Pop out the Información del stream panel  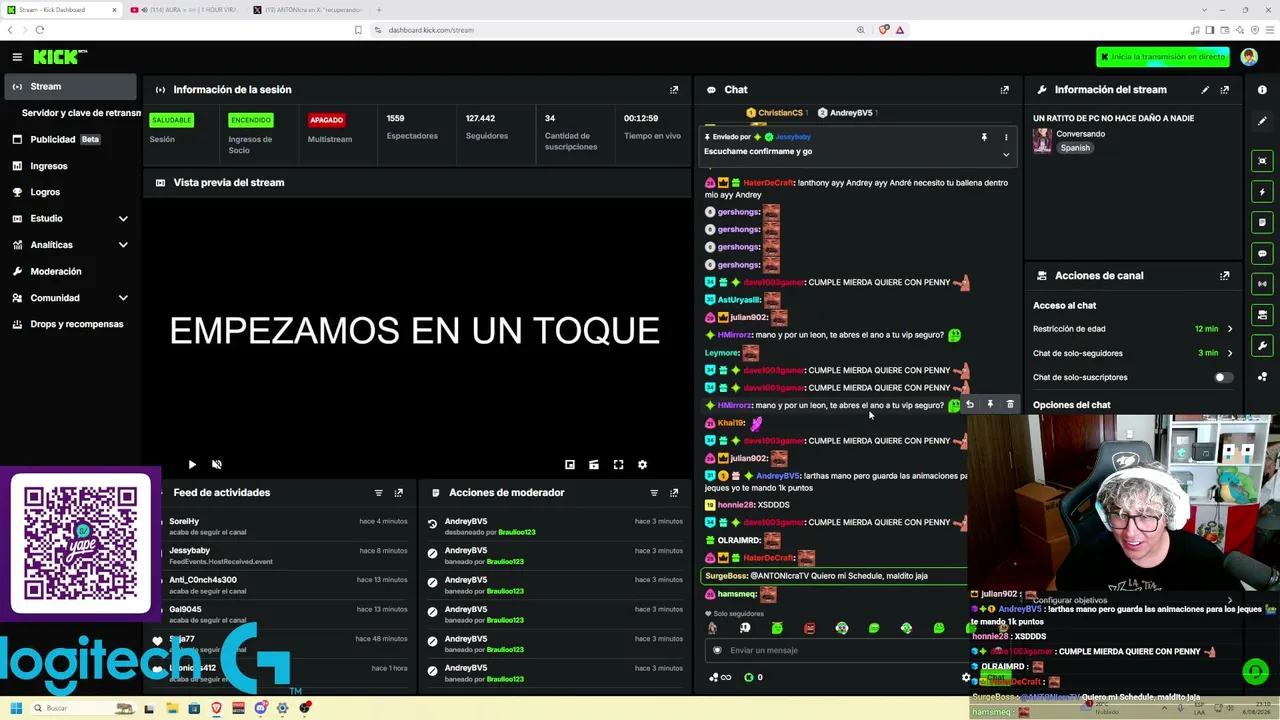[x=1225, y=90]
